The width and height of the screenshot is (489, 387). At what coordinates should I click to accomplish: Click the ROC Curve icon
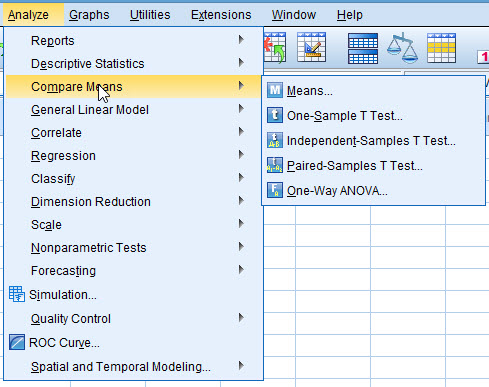point(17,342)
